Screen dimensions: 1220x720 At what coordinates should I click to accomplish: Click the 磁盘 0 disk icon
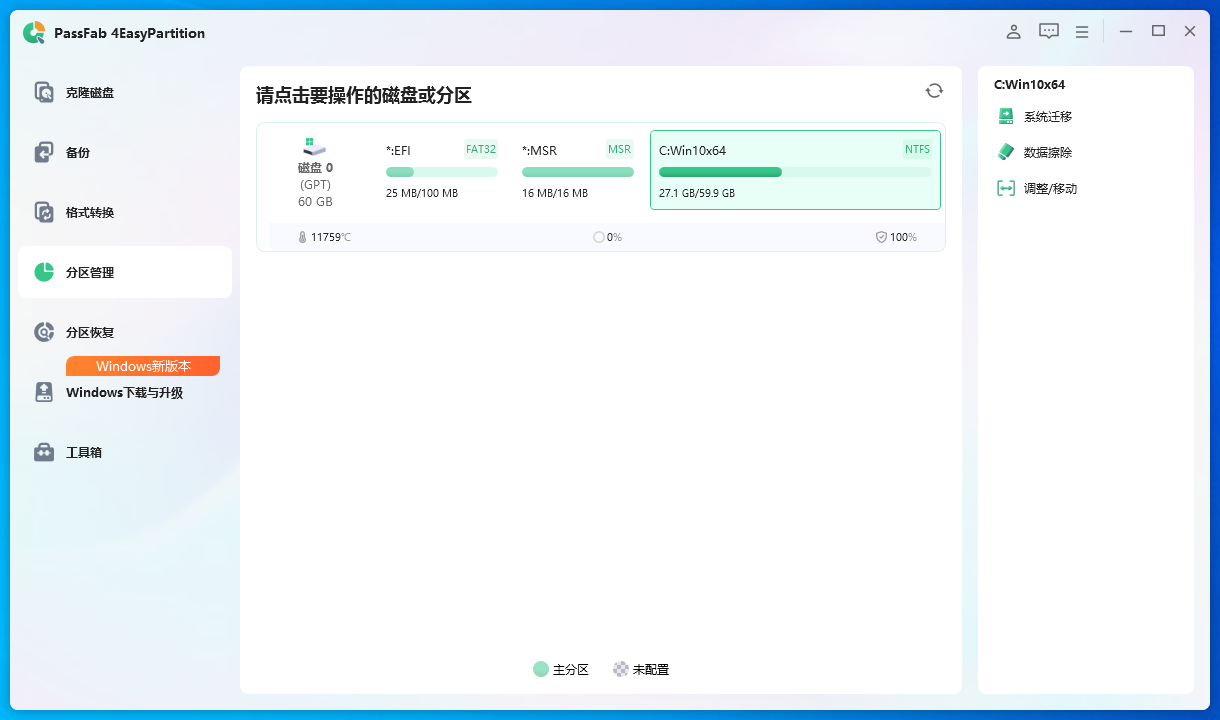pos(315,146)
